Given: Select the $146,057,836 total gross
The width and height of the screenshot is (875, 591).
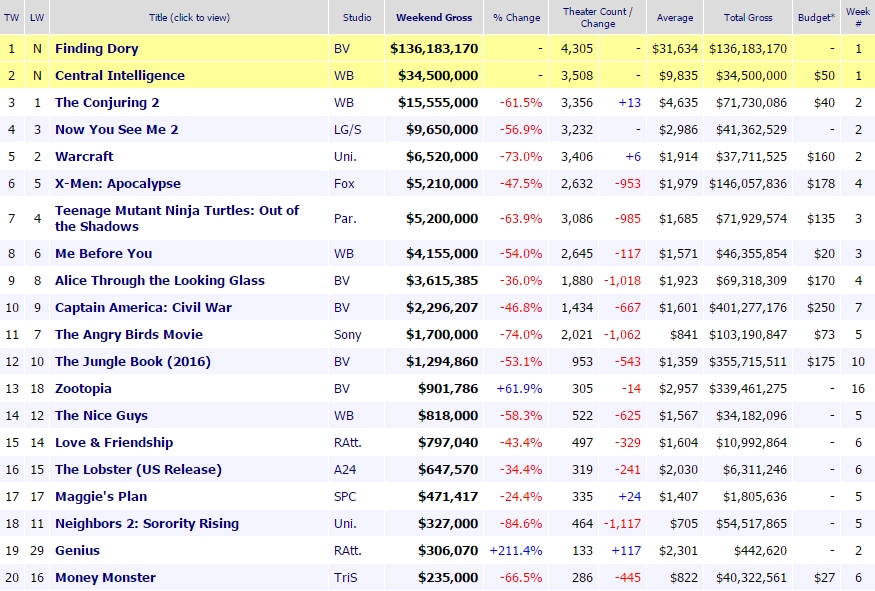Looking at the screenshot, I should [748, 184].
